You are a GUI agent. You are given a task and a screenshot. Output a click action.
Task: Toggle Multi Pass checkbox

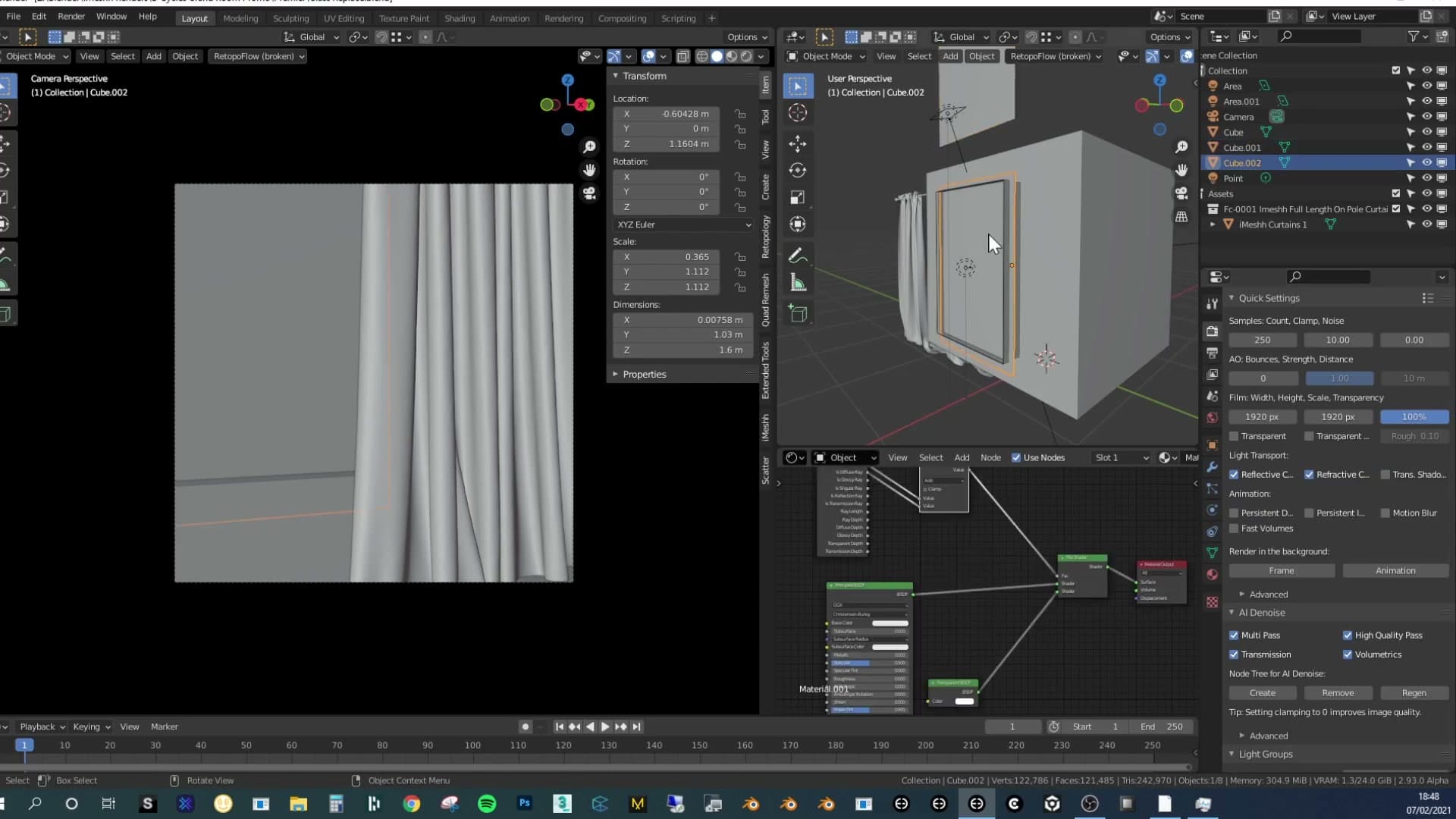[1234, 635]
